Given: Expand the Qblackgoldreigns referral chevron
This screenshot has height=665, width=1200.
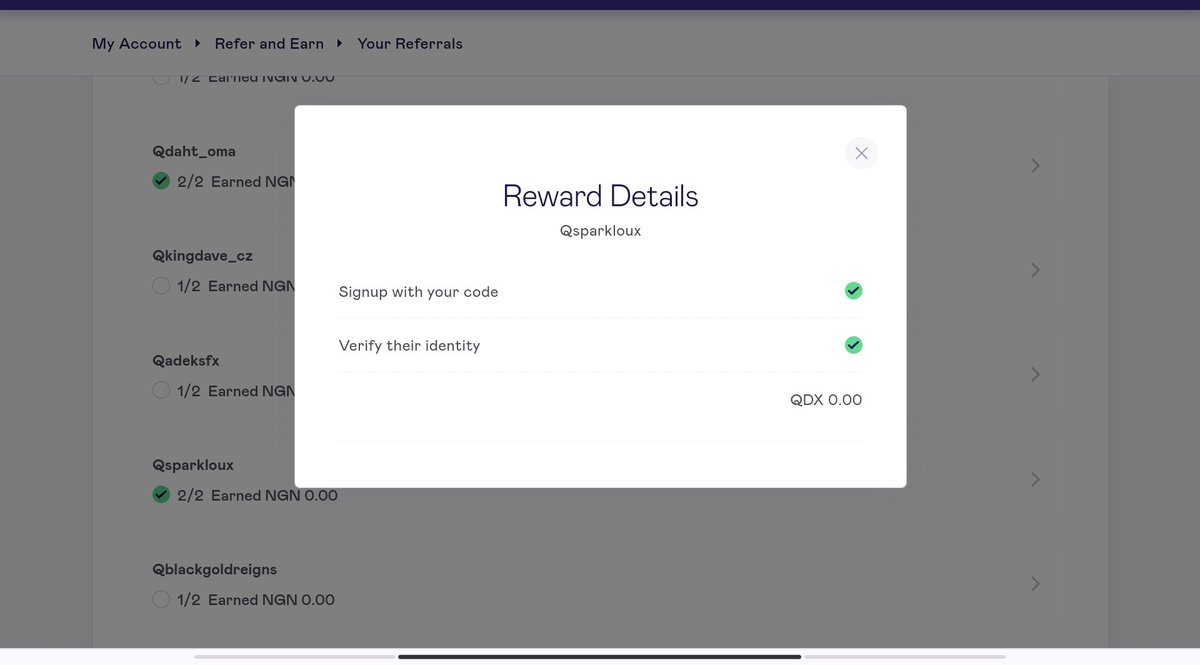Looking at the screenshot, I should point(1035,583).
